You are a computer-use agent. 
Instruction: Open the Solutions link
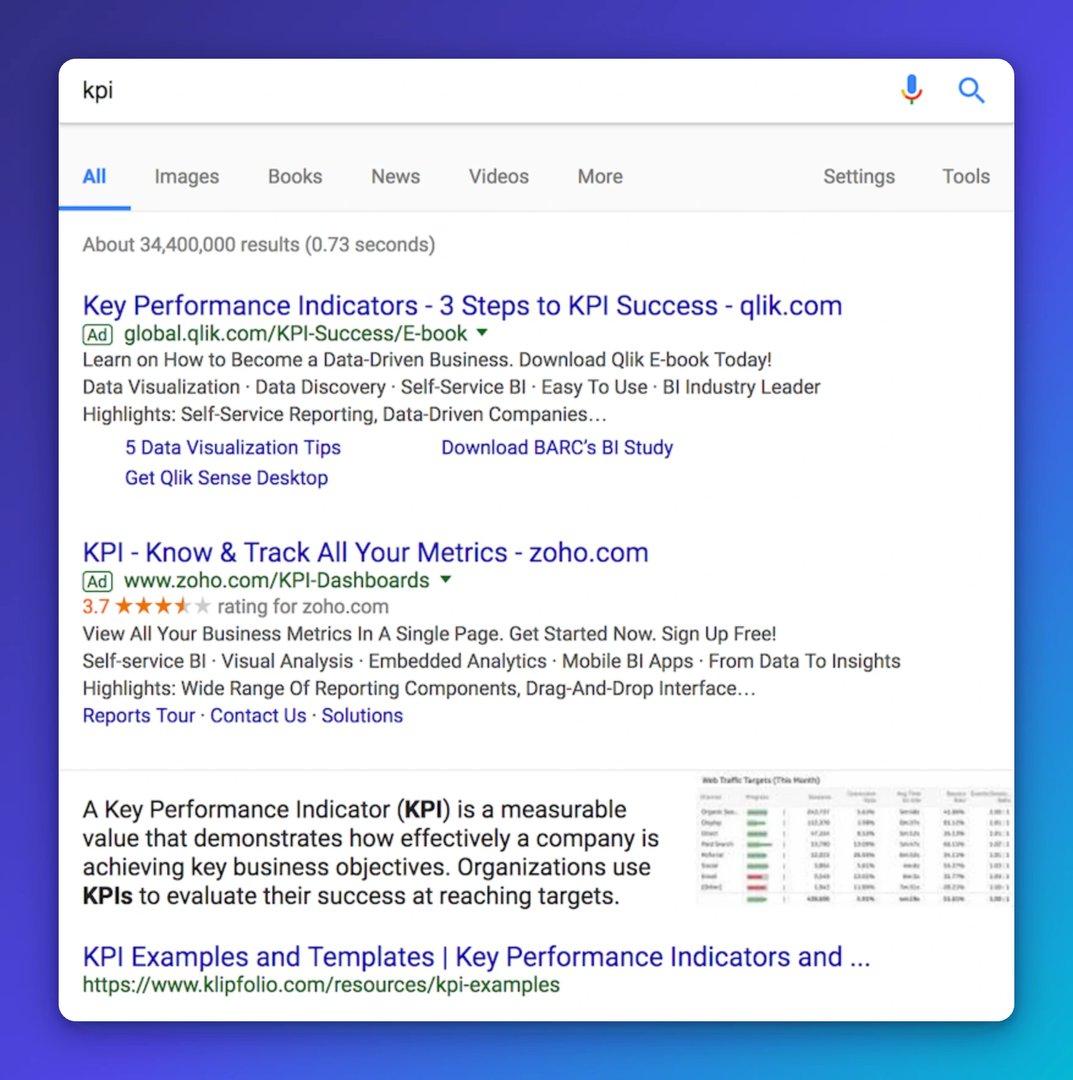[x=362, y=716]
